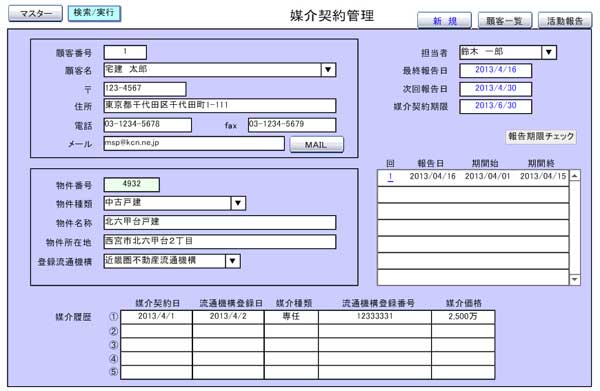Click the マスター button
This screenshot has width=600, height=391.
click(35, 13)
